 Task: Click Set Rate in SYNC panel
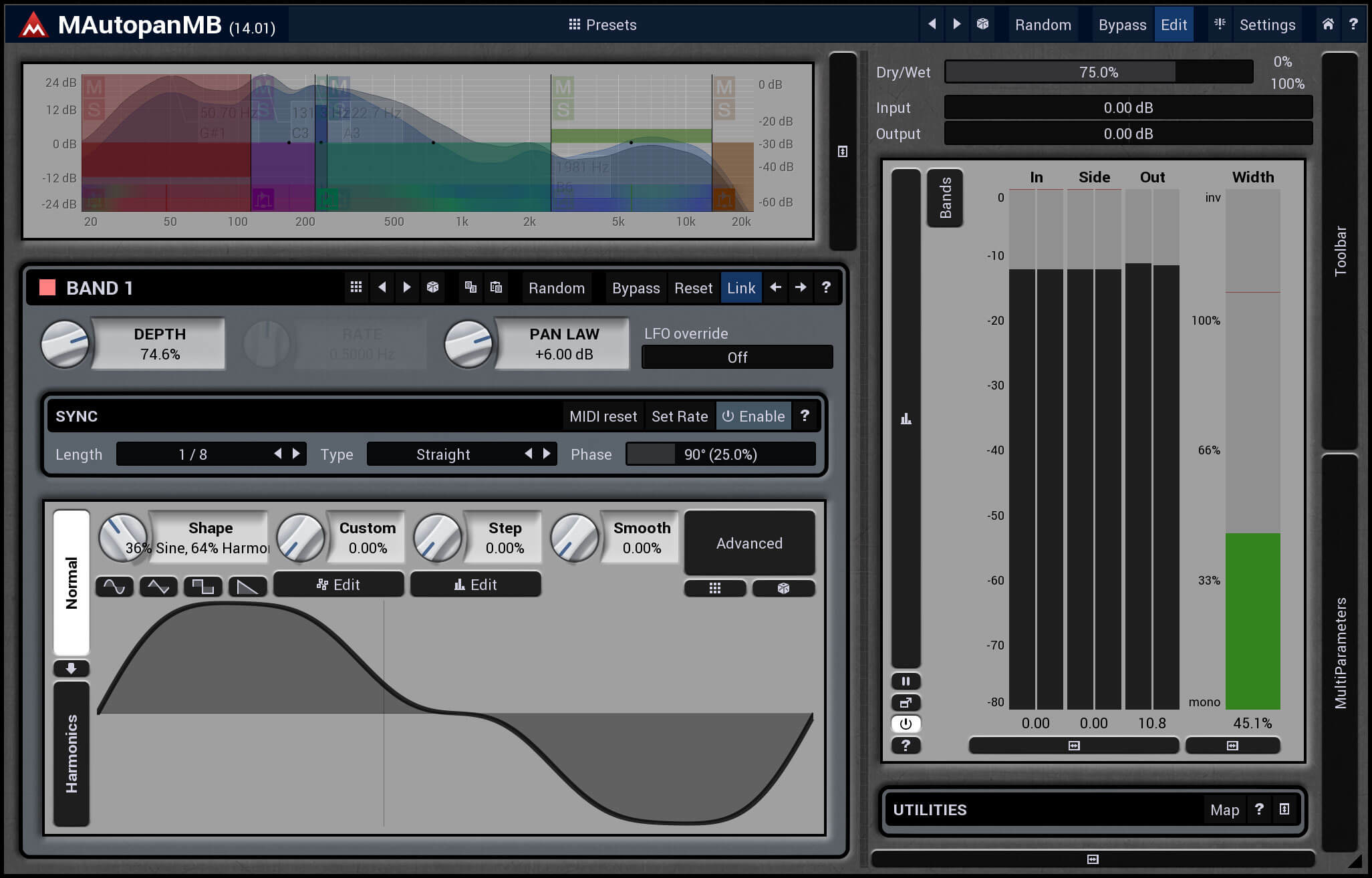coord(679,416)
